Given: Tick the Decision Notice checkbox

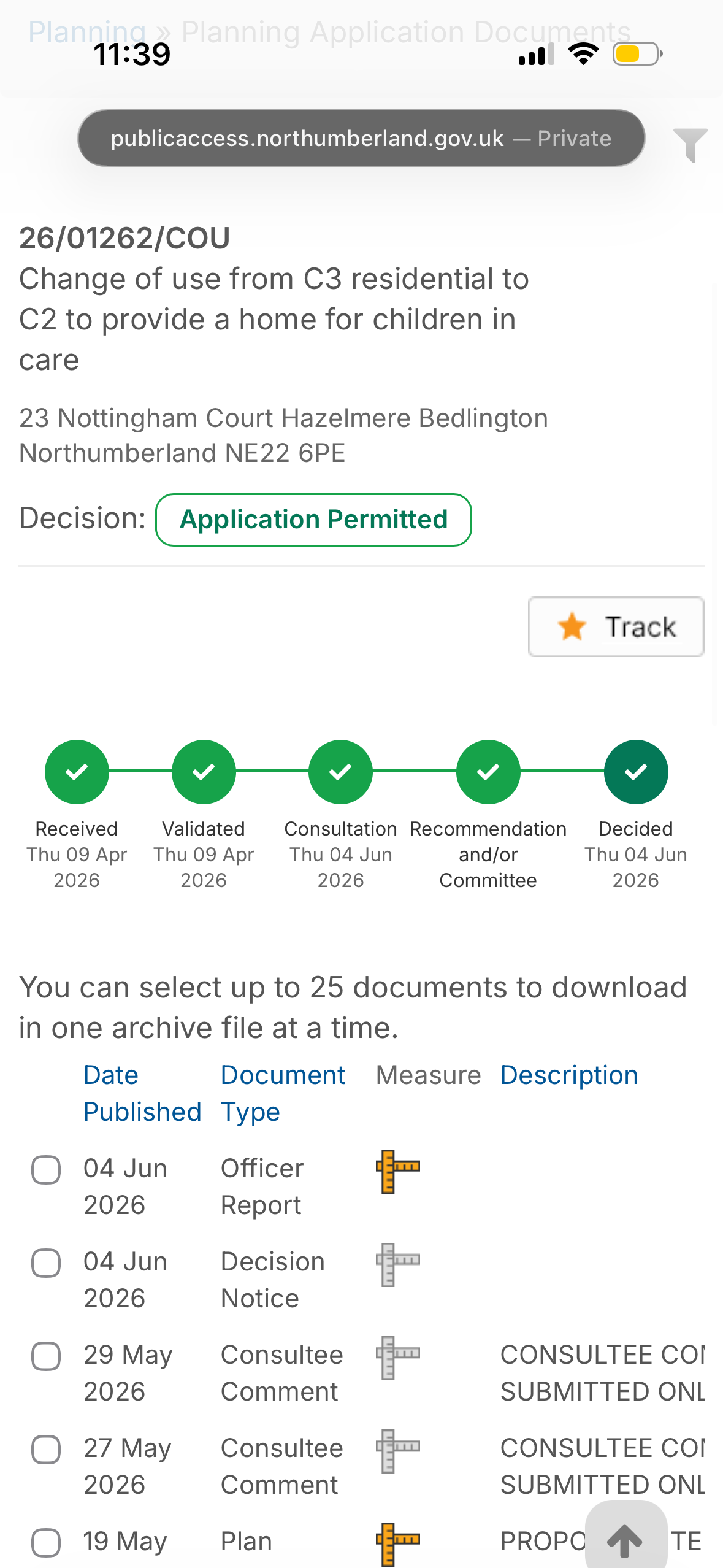Looking at the screenshot, I should click(46, 1263).
